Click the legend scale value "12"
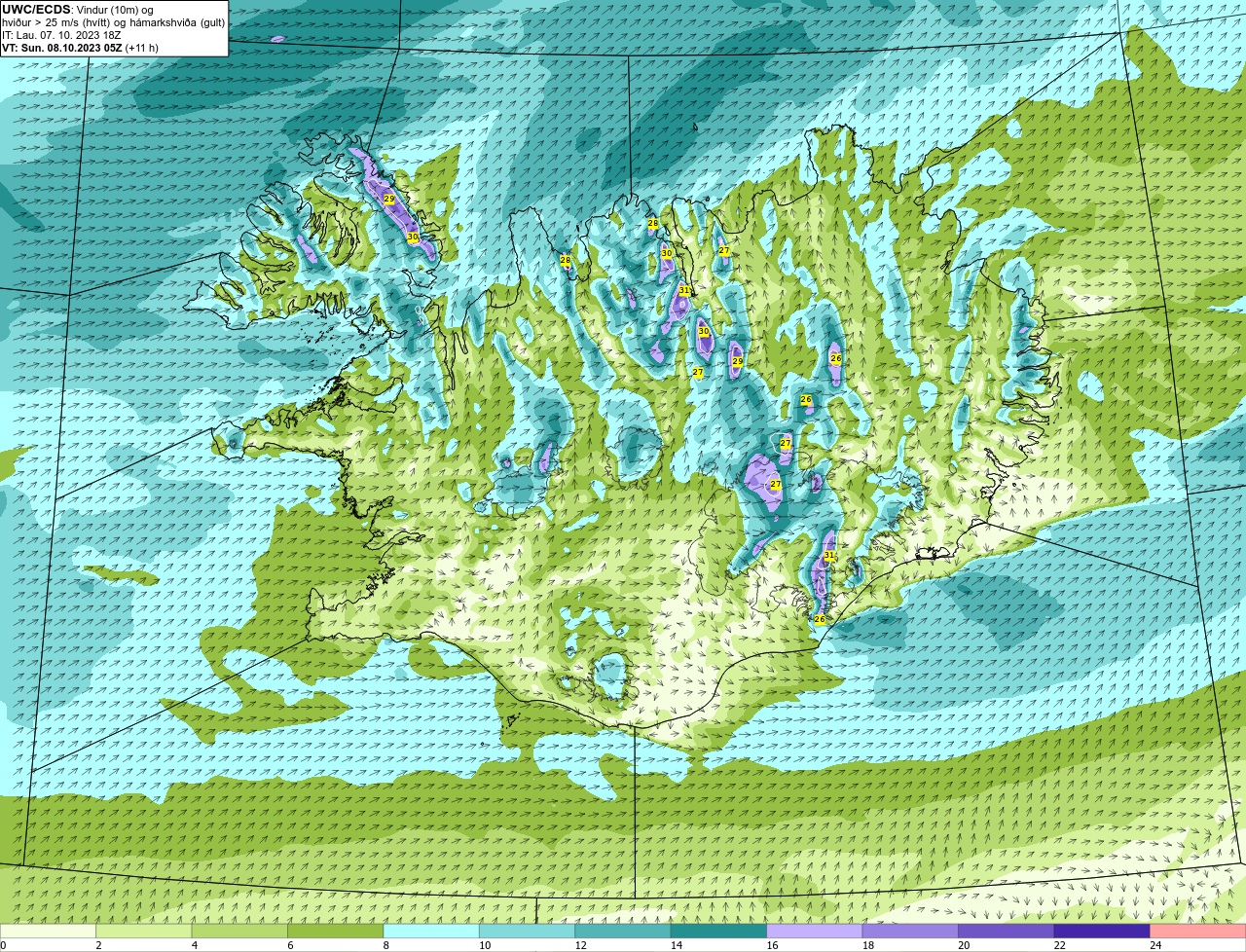This screenshot has height=952, width=1246. tap(581, 945)
